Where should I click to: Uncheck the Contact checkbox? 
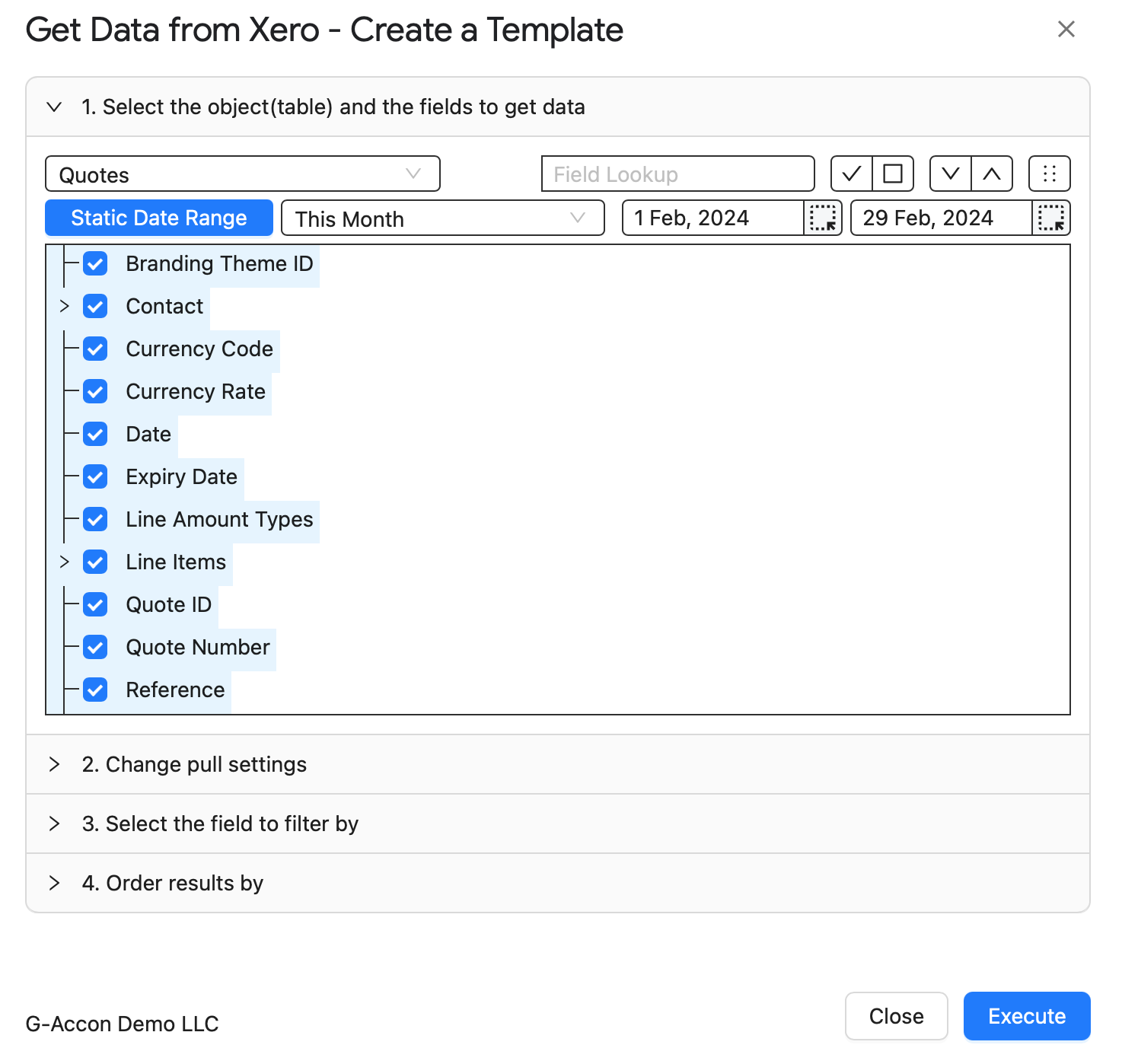pos(95,306)
